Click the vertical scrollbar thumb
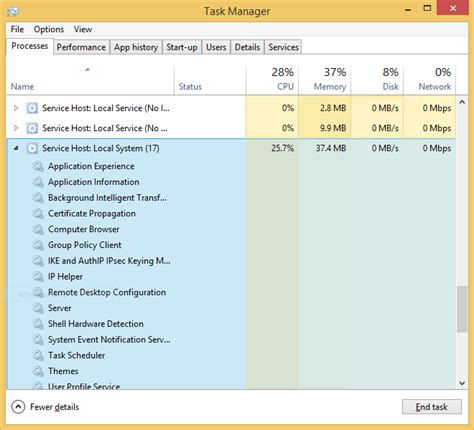Image resolution: width=474 pixels, height=430 pixels. (462, 309)
